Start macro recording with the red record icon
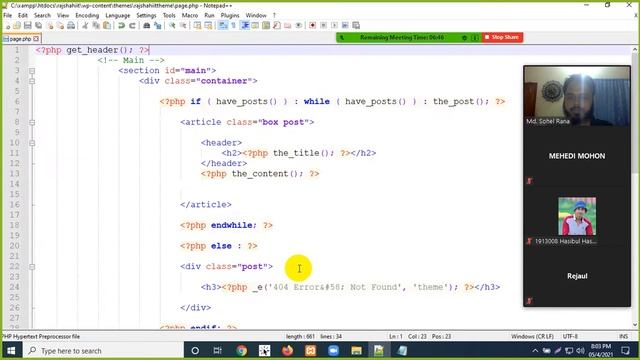The height and width of the screenshot is (360, 640). pos(313,26)
